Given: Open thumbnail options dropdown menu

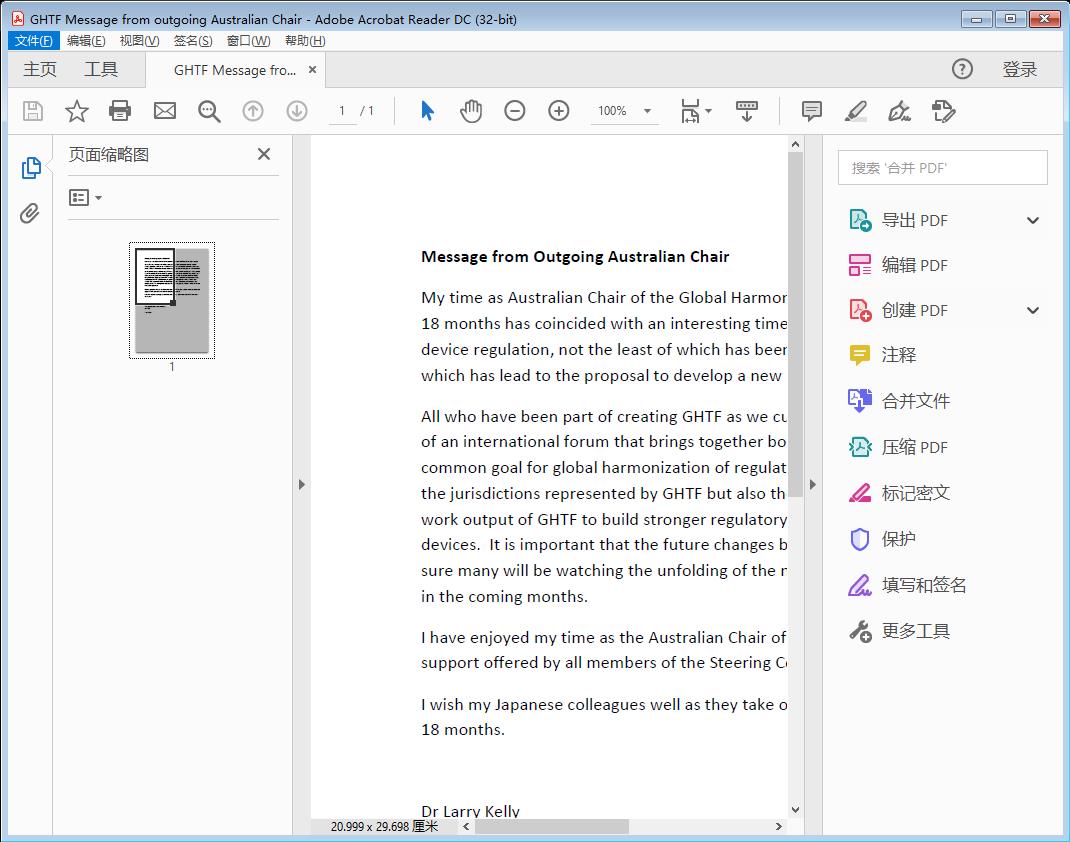Looking at the screenshot, I should tap(85, 198).
